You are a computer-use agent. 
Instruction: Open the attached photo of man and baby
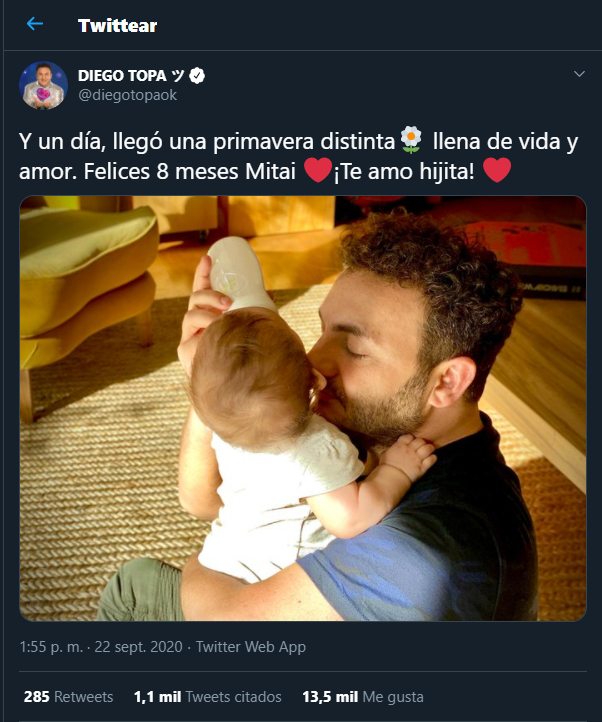point(303,408)
